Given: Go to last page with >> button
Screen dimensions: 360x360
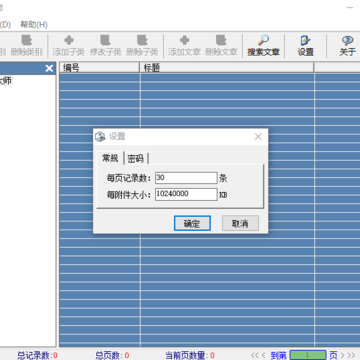Looking at the screenshot, I should pos(351,355).
